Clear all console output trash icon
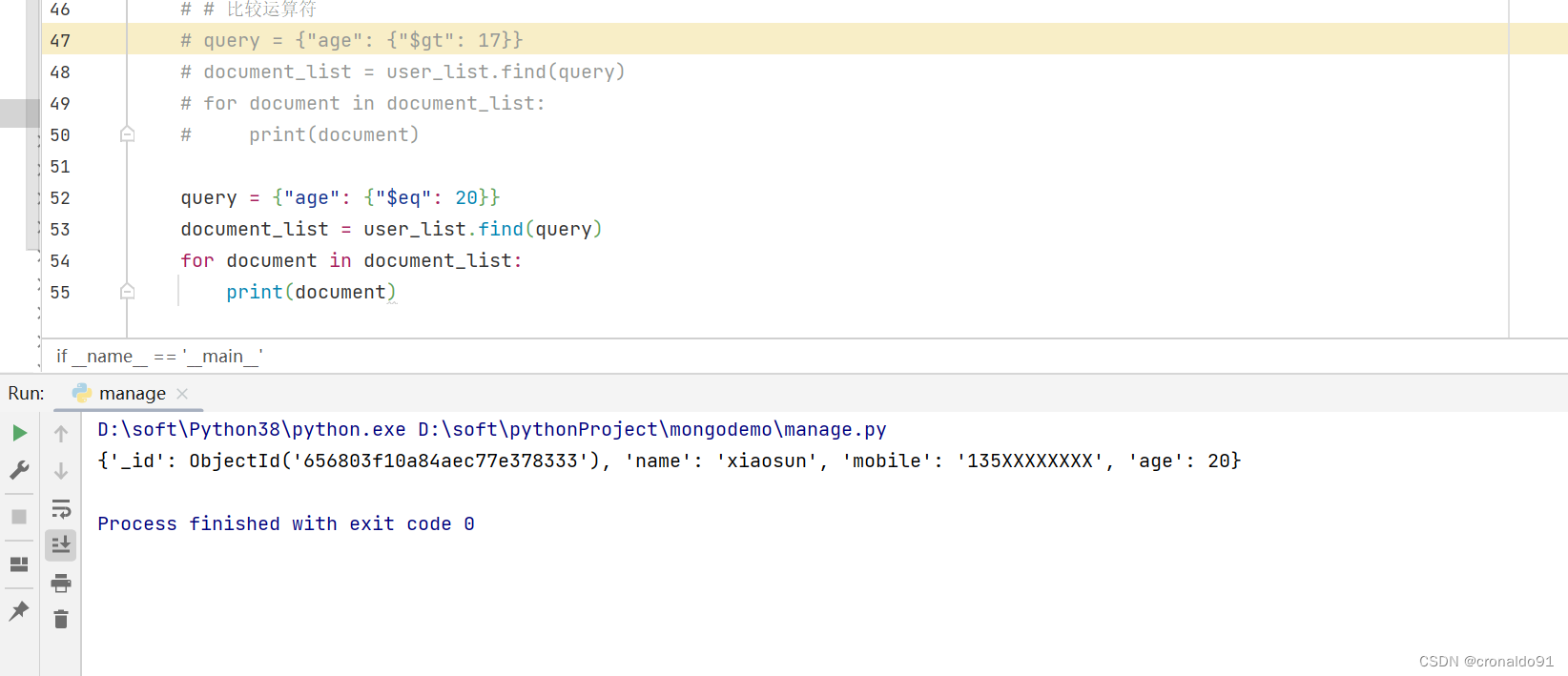The height and width of the screenshot is (676, 1568). click(61, 620)
